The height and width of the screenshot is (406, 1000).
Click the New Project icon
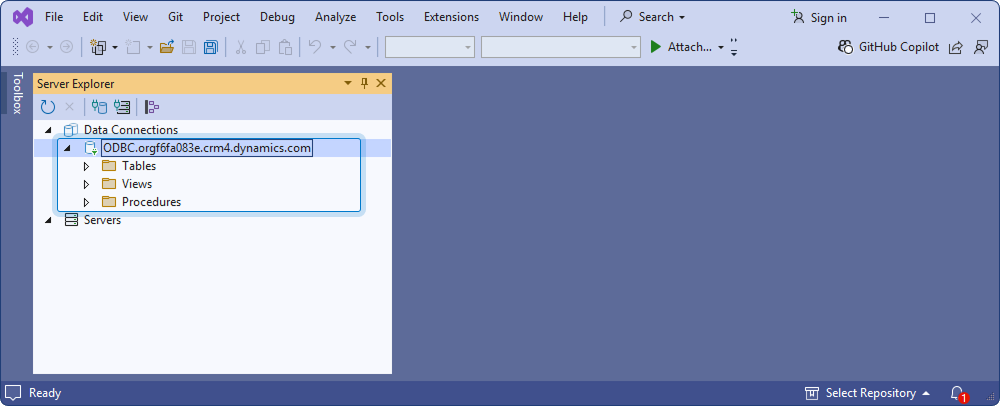98,47
